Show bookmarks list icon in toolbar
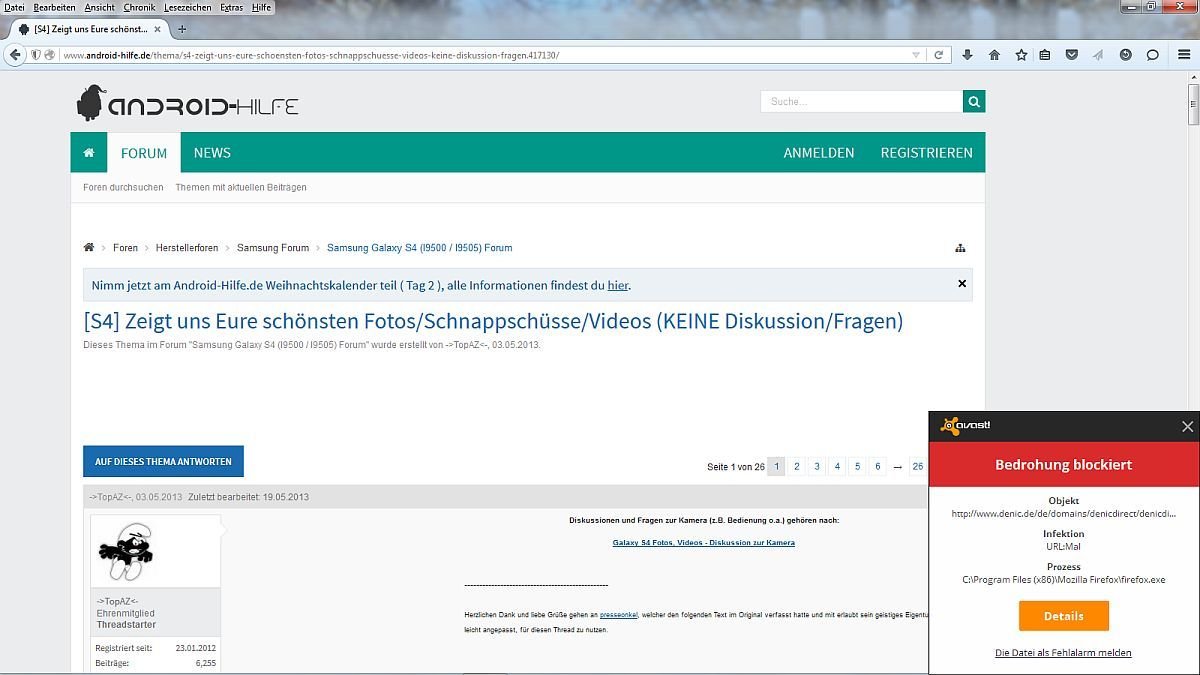 pyautogui.click(x=1045, y=55)
